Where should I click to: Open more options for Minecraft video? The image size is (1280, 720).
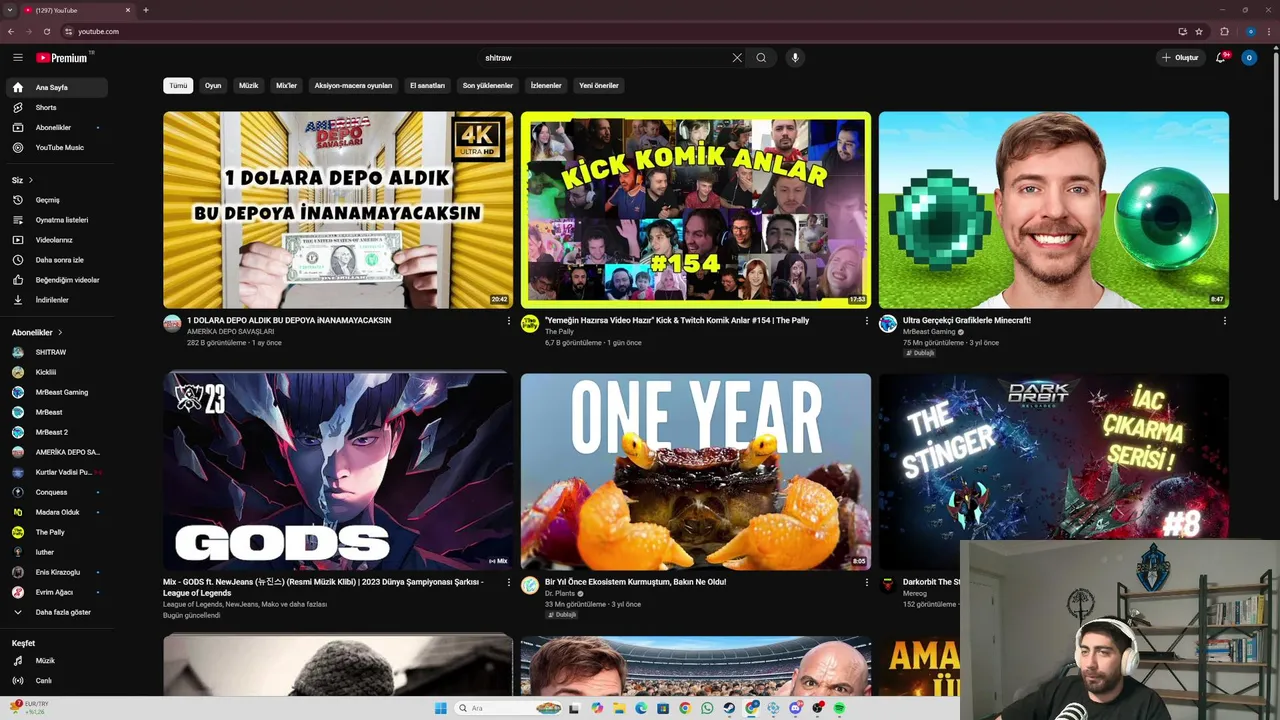[1224, 321]
